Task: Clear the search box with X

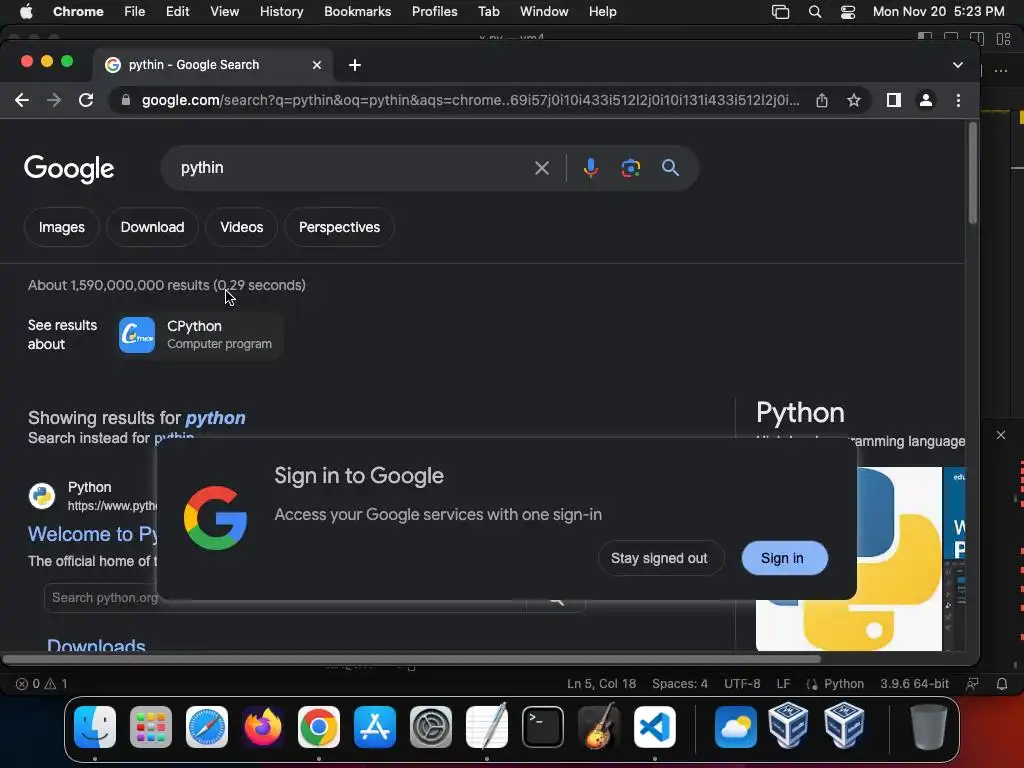Action: pyautogui.click(x=541, y=168)
